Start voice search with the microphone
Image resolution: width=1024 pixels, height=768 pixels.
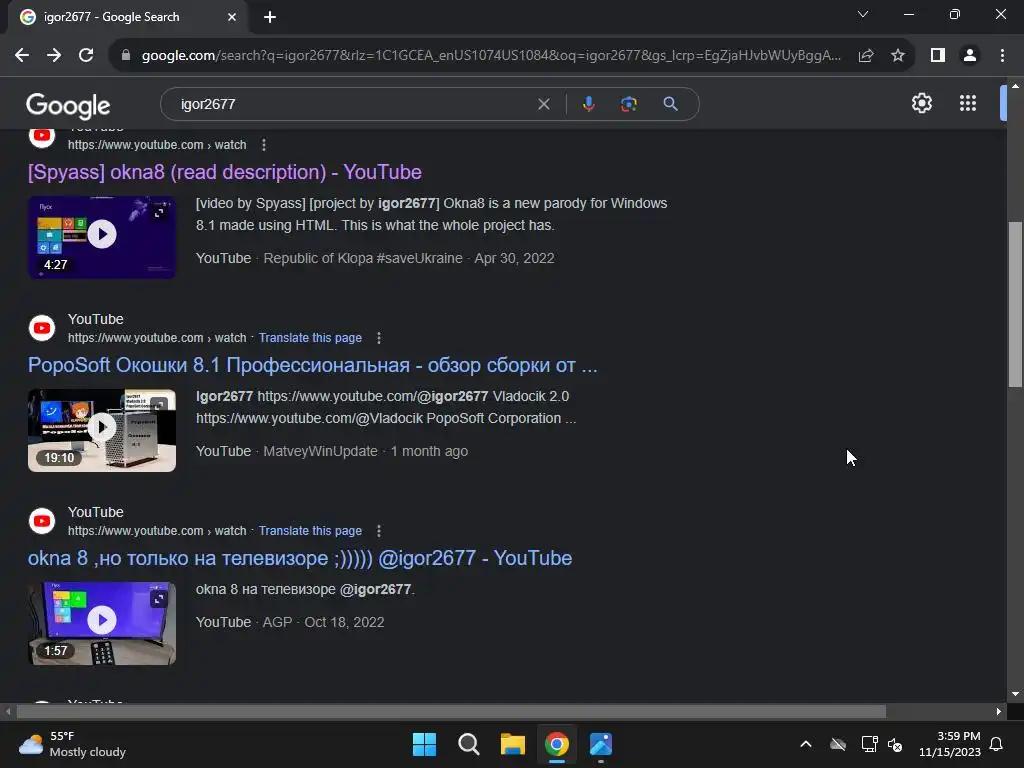coord(588,104)
